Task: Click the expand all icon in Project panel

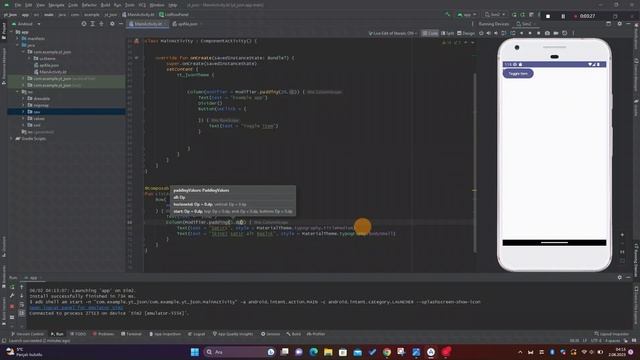Action: pos(93,24)
